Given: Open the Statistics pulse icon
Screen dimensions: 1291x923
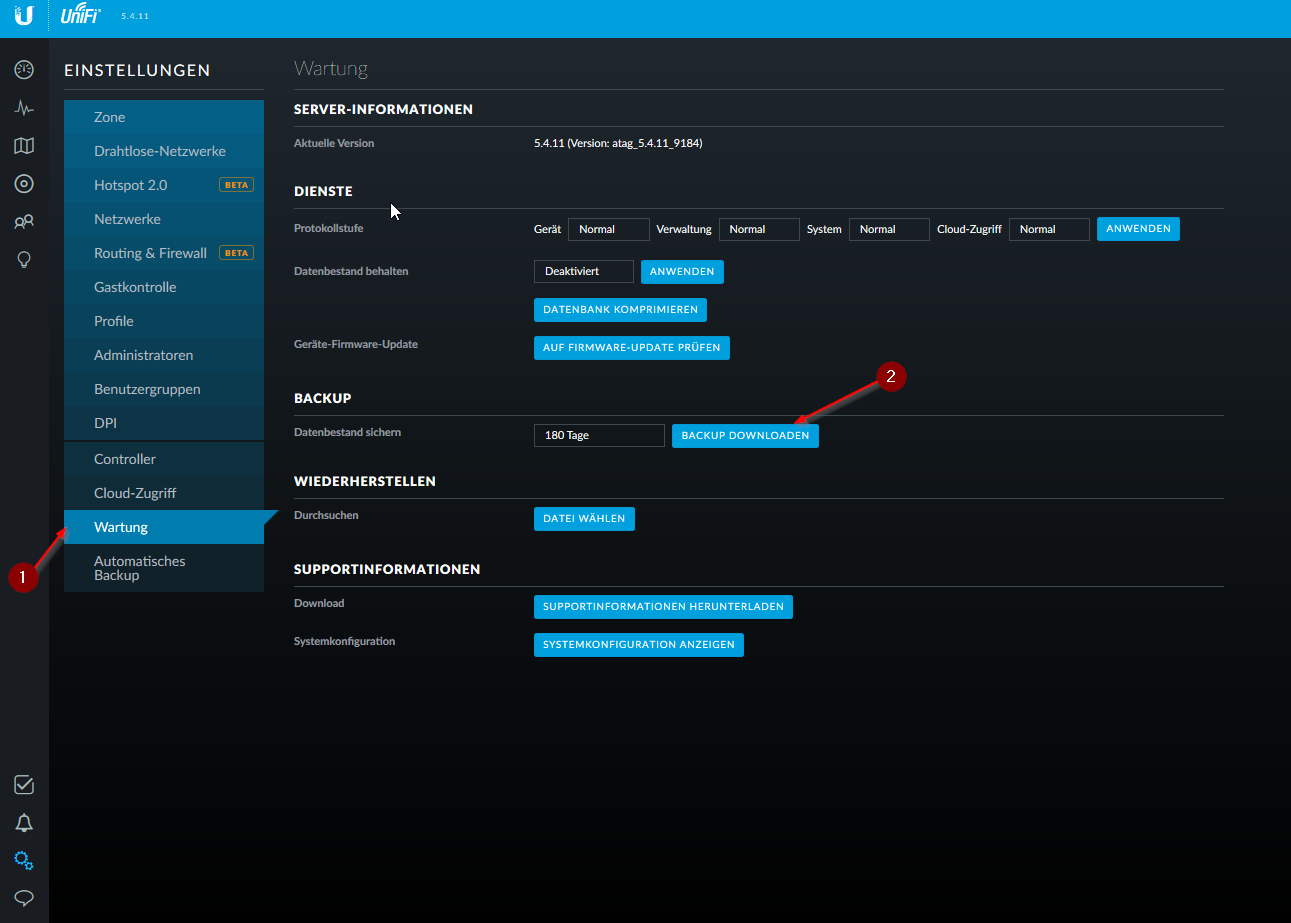Looking at the screenshot, I should tap(24, 108).
